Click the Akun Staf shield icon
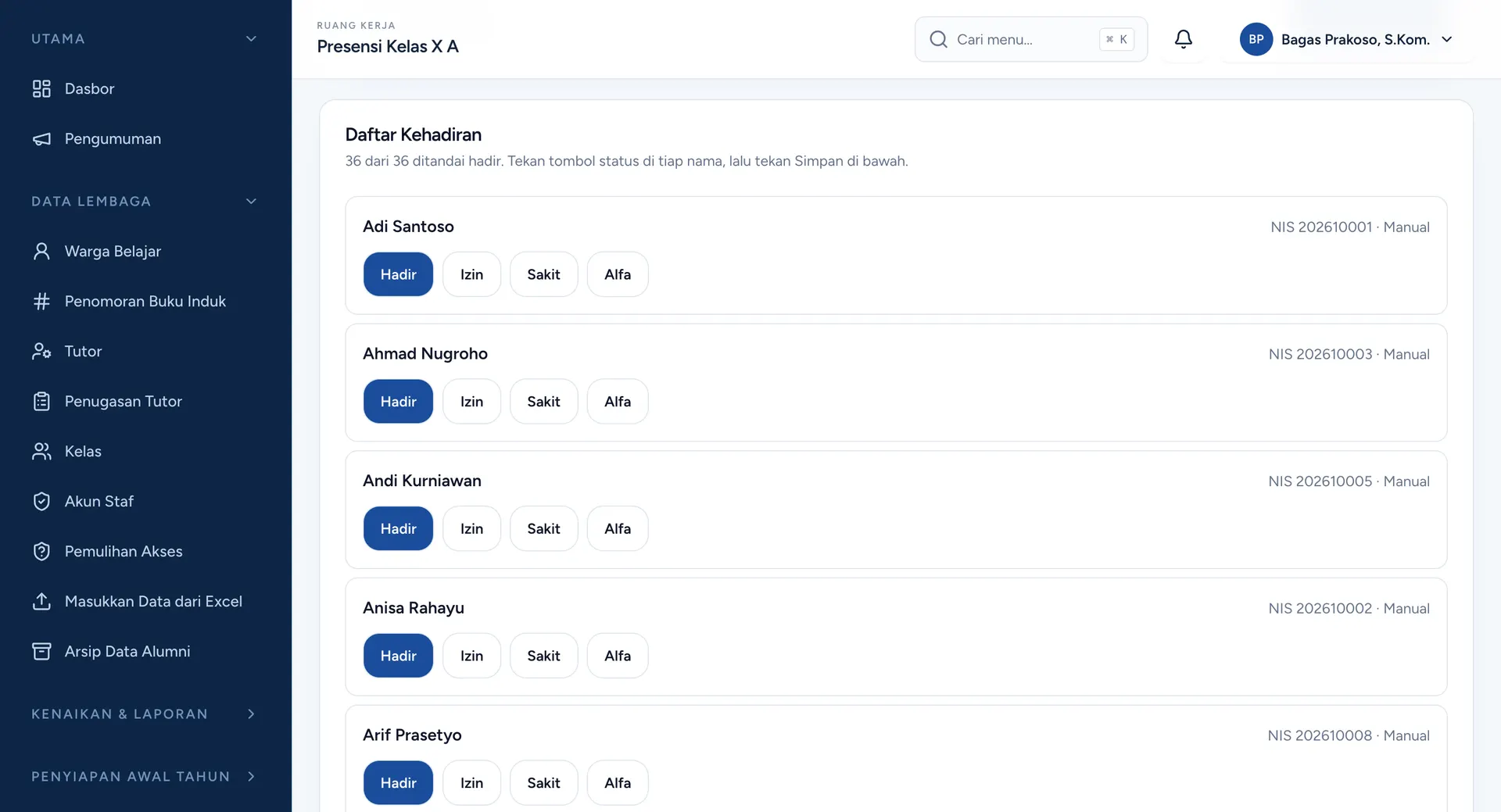The image size is (1501, 812). pyautogui.click(x=41, y=501)
